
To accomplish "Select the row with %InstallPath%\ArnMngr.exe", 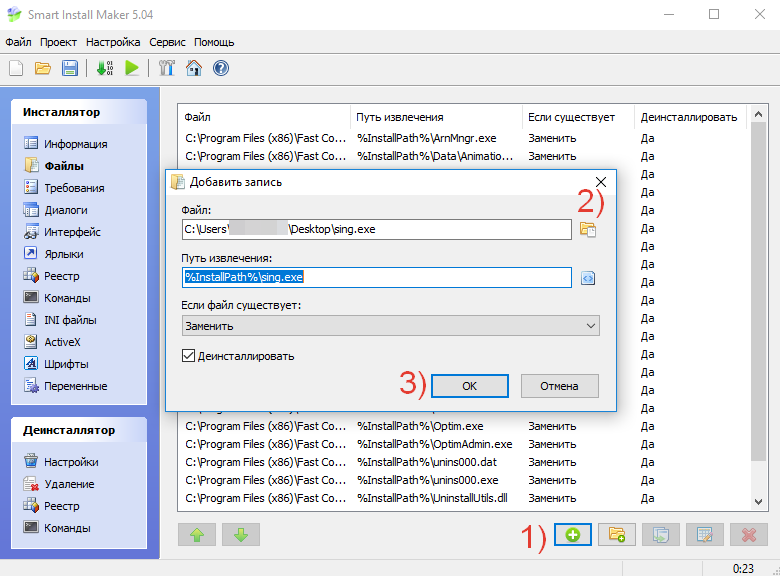I will pyautogui.click(x=463, y=138).
